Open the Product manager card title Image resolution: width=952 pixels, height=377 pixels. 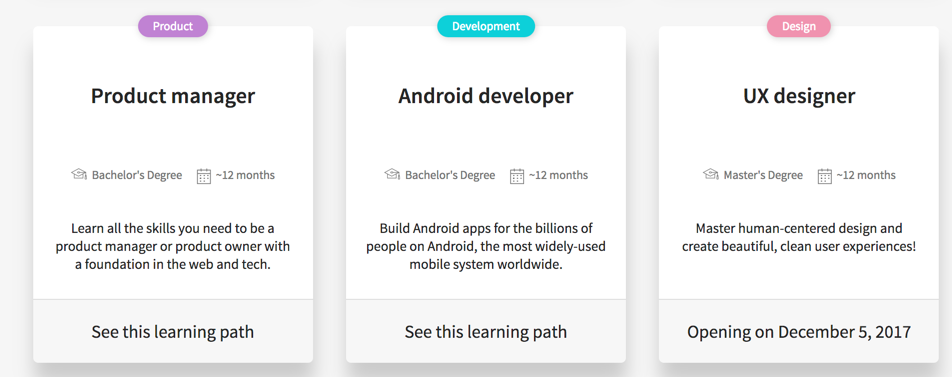[173, 96]
